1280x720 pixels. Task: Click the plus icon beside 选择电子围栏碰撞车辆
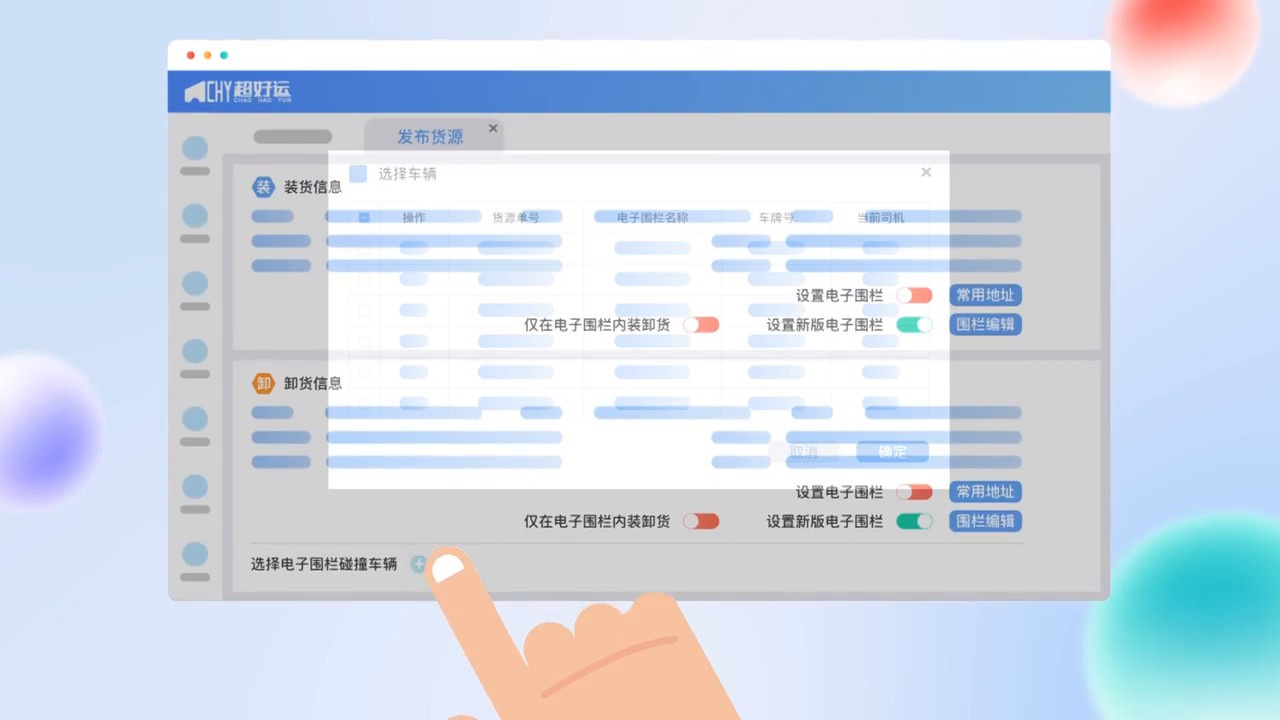[x=419, y=564]
